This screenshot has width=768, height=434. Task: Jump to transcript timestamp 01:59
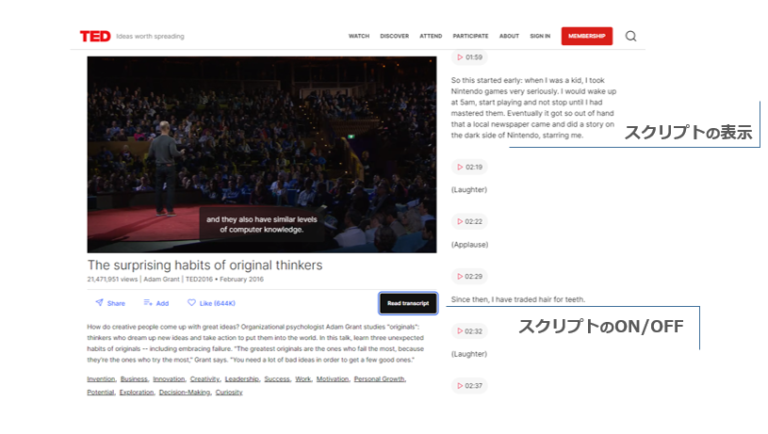point(469,57)
